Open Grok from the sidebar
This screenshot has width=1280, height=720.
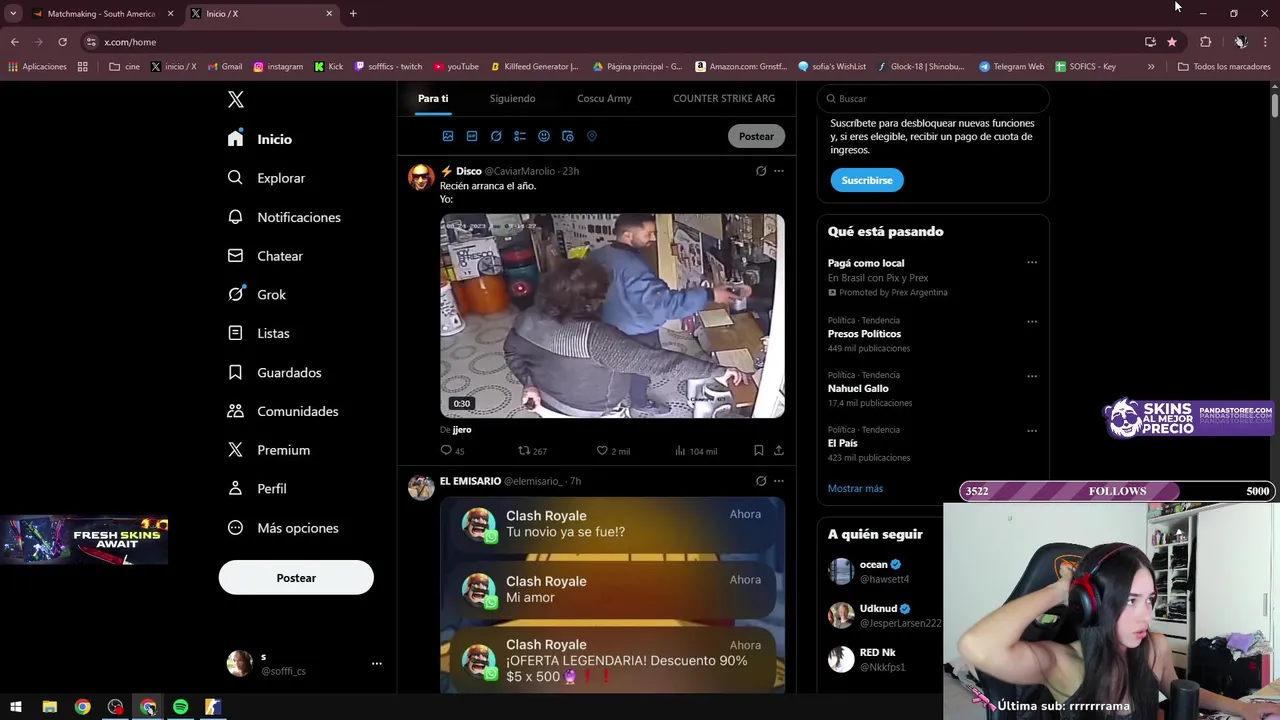(256, 295)
